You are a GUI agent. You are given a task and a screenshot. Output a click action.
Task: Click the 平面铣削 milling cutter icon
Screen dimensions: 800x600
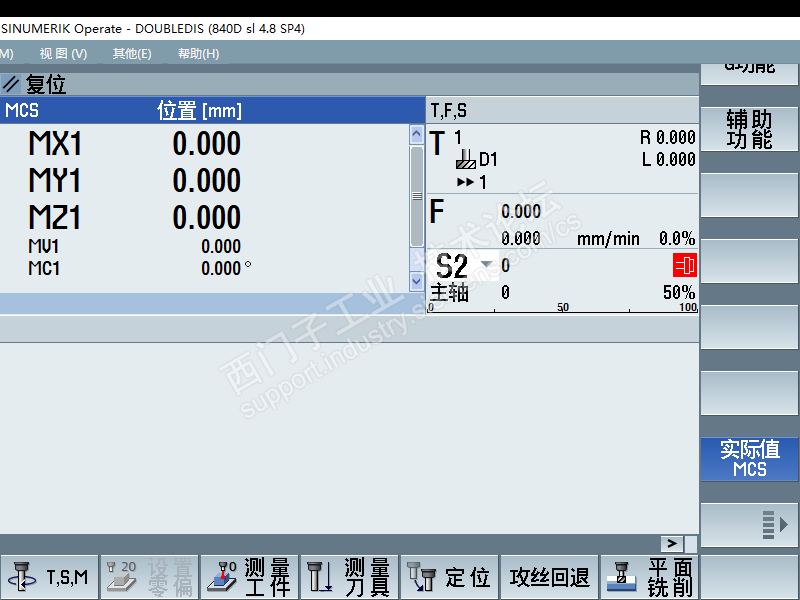coord(621,577)
